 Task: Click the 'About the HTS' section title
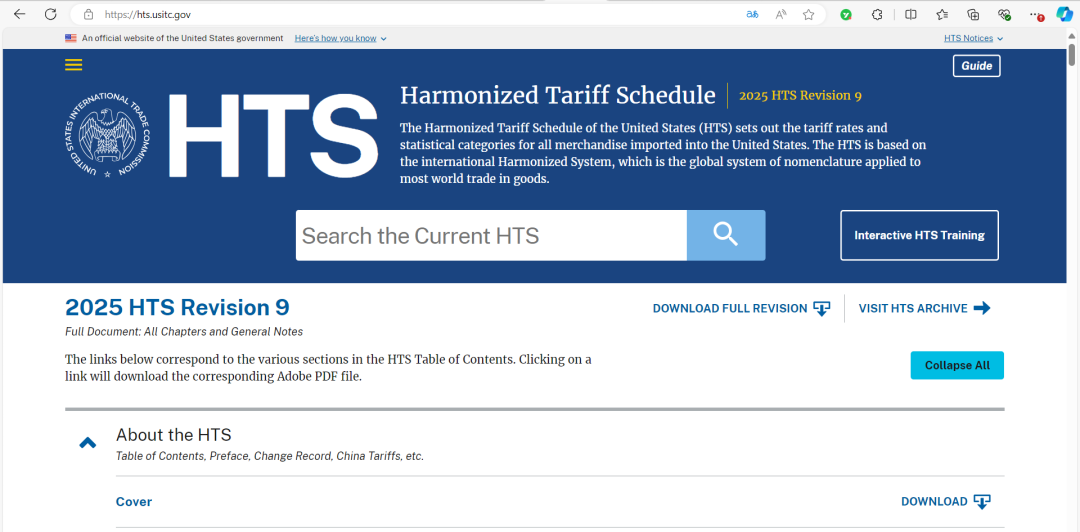(x=174, y=435)
